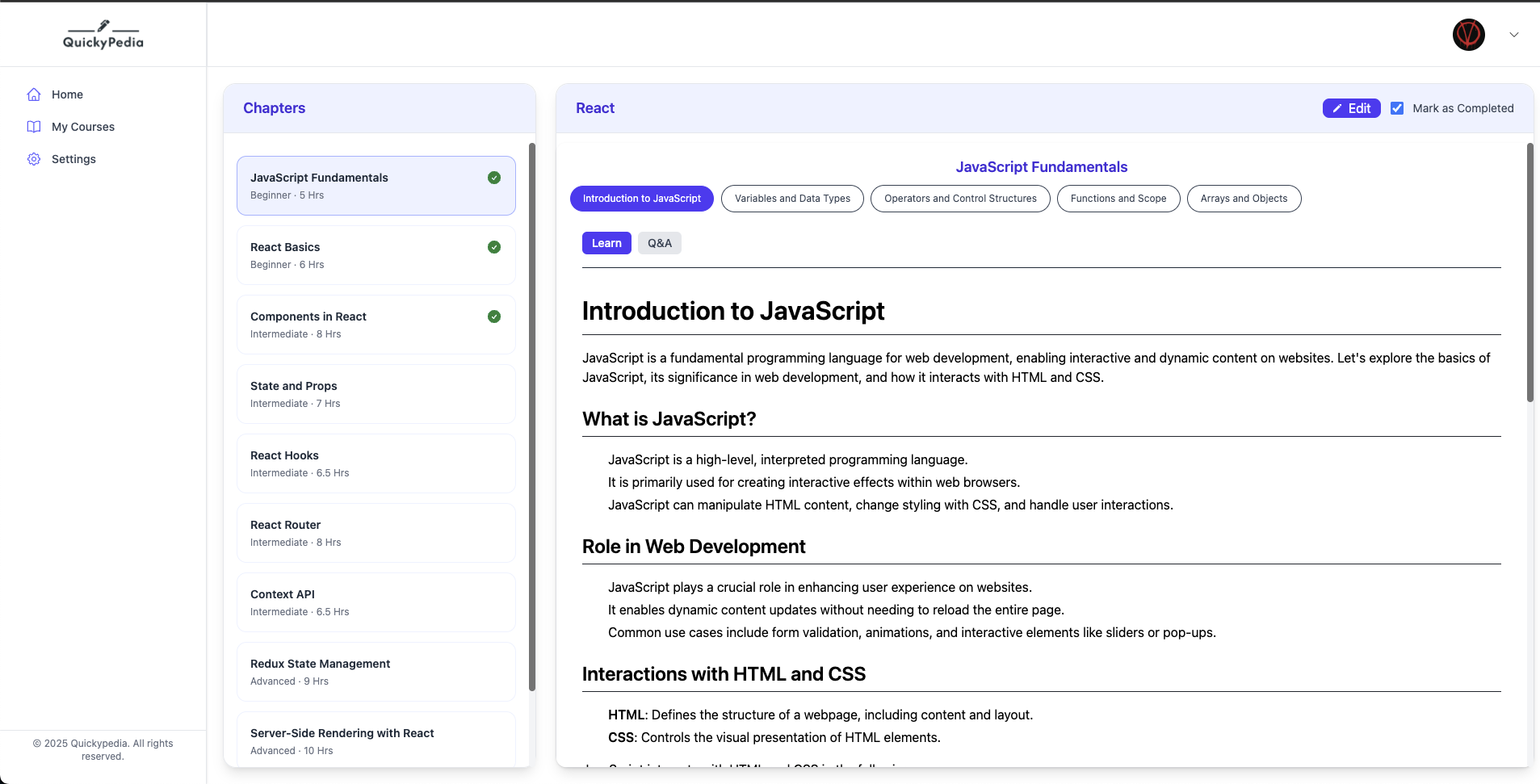Click the user avatar picture

[1468, 35]
